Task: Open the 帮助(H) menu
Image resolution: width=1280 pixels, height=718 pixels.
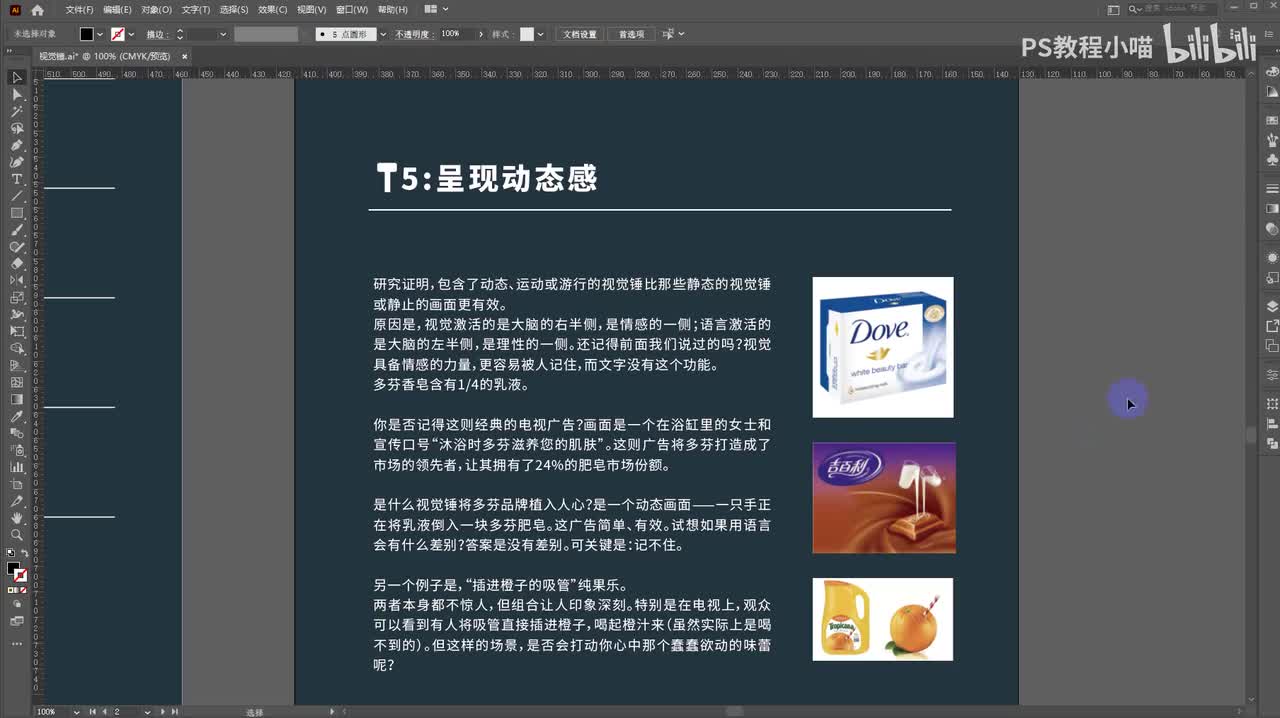Action: point(391,10)
